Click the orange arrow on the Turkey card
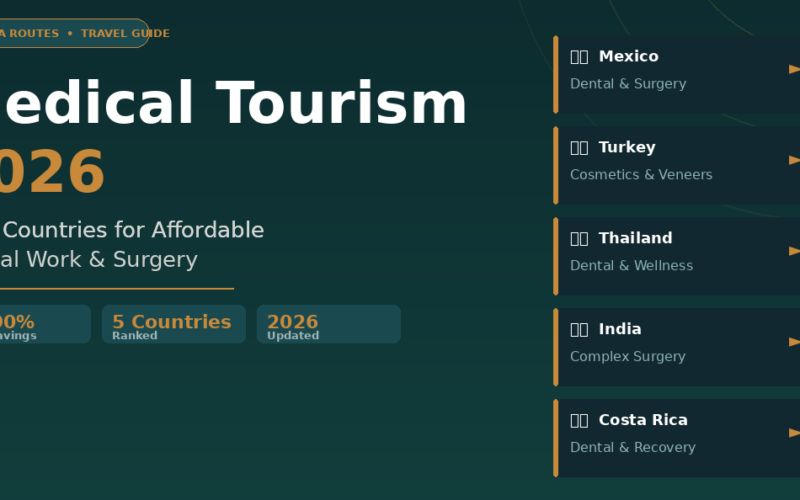Viewport: 800px width, 500px height. point(794,160)
